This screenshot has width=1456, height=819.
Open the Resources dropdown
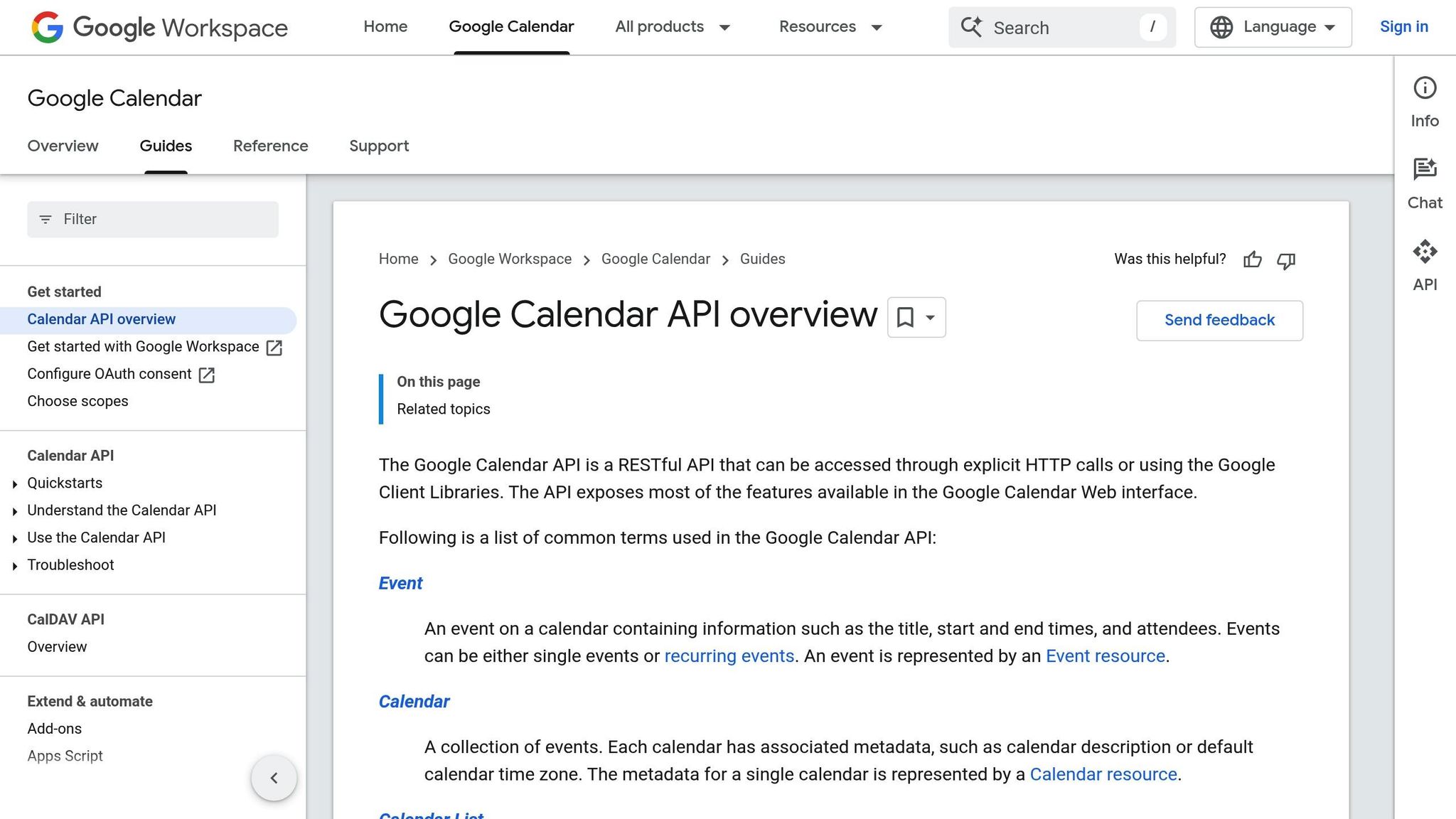830,27
